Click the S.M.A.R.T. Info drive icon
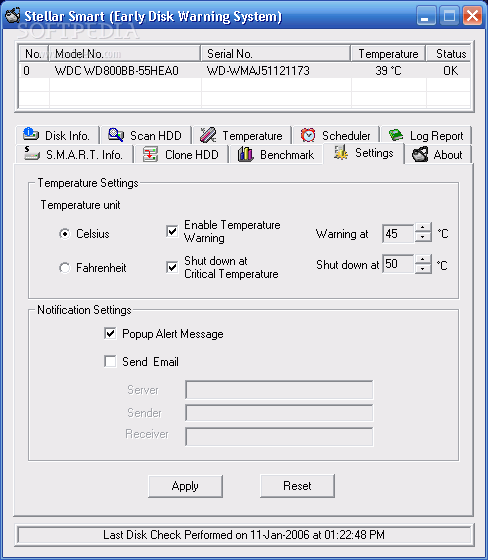Image resolution: width=488 pixels, height=560 pixels. pos(32,154)
